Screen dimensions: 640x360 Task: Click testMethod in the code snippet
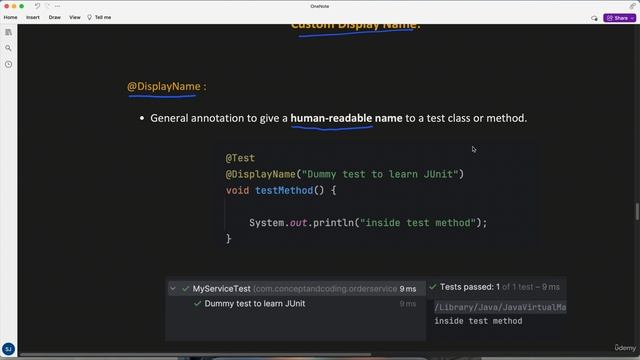[284, 191]
